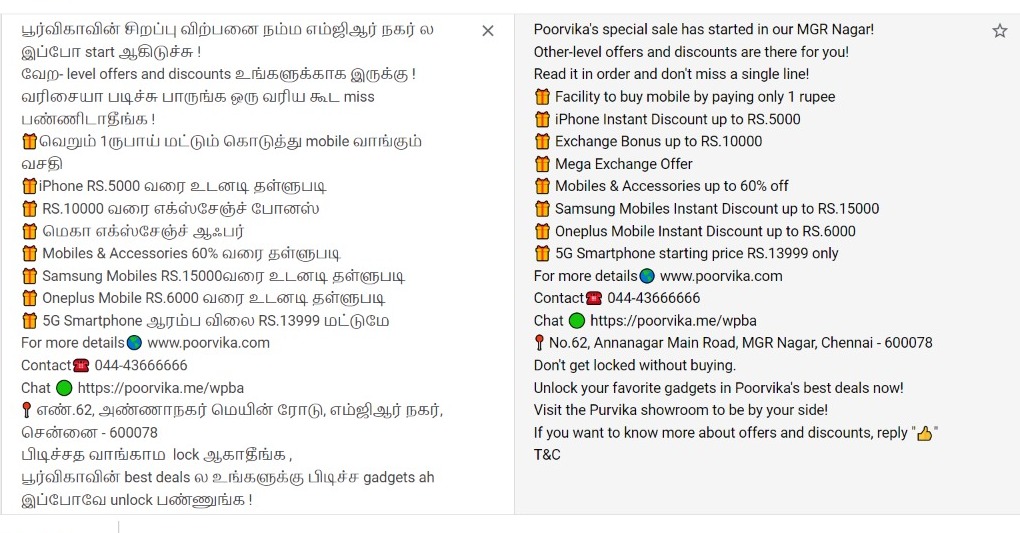Click the thumbs-up emoji in the reply line
The height and width of the screenshot is (533, 1020).
point(924,433)
